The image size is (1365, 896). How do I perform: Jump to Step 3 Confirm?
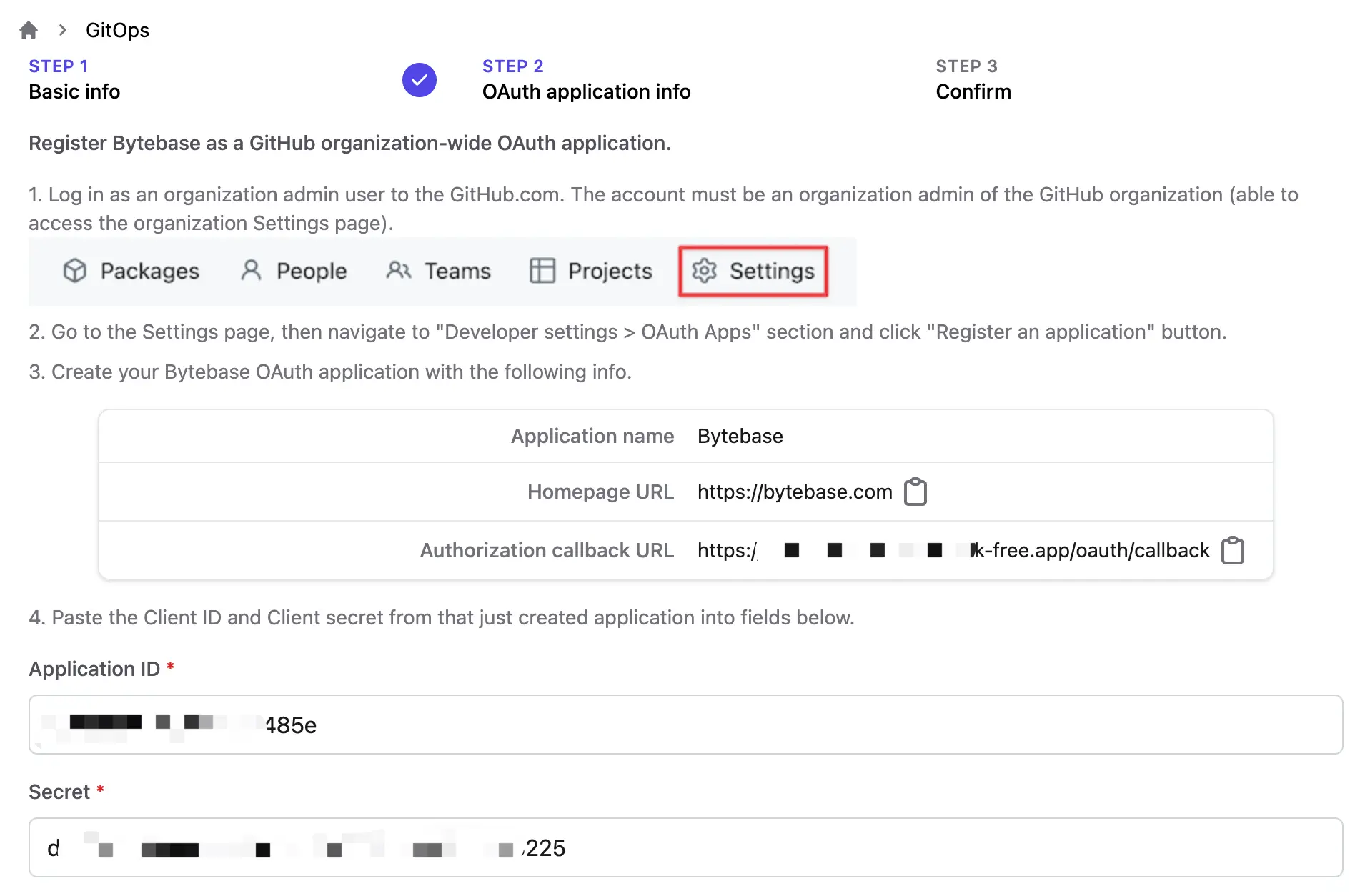pyautogui.click(x=973, y=79)
